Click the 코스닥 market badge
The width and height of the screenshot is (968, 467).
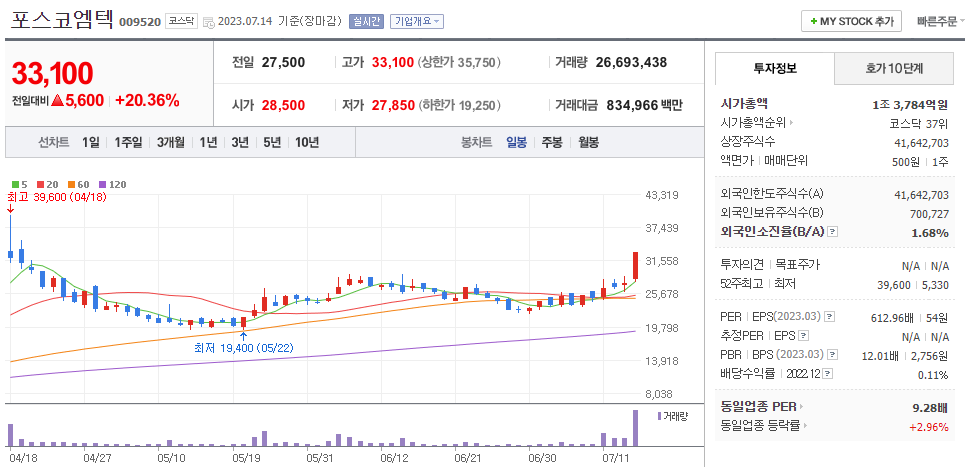coord(182,22)
